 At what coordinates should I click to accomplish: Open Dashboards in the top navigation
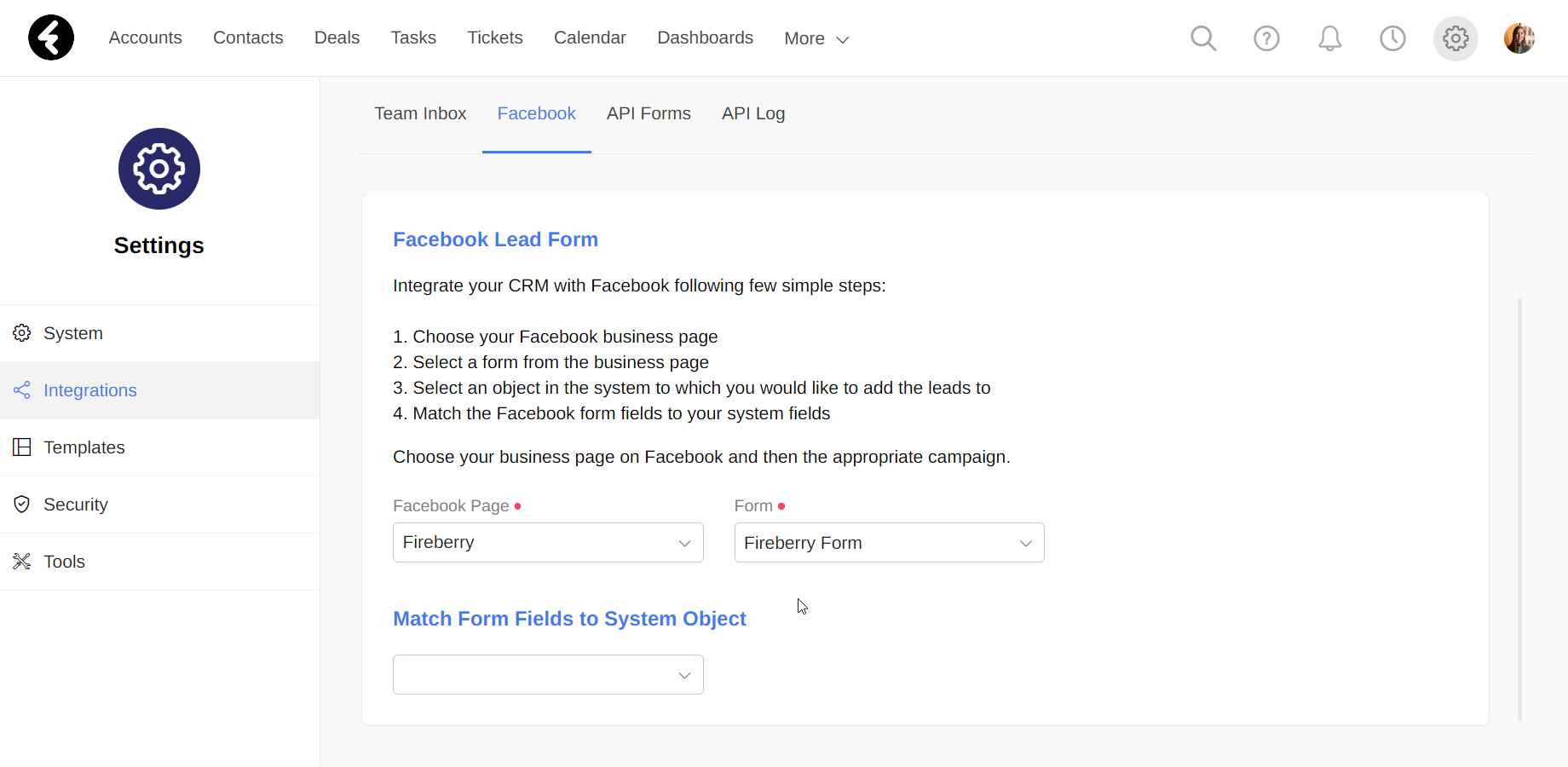(706, 37)
